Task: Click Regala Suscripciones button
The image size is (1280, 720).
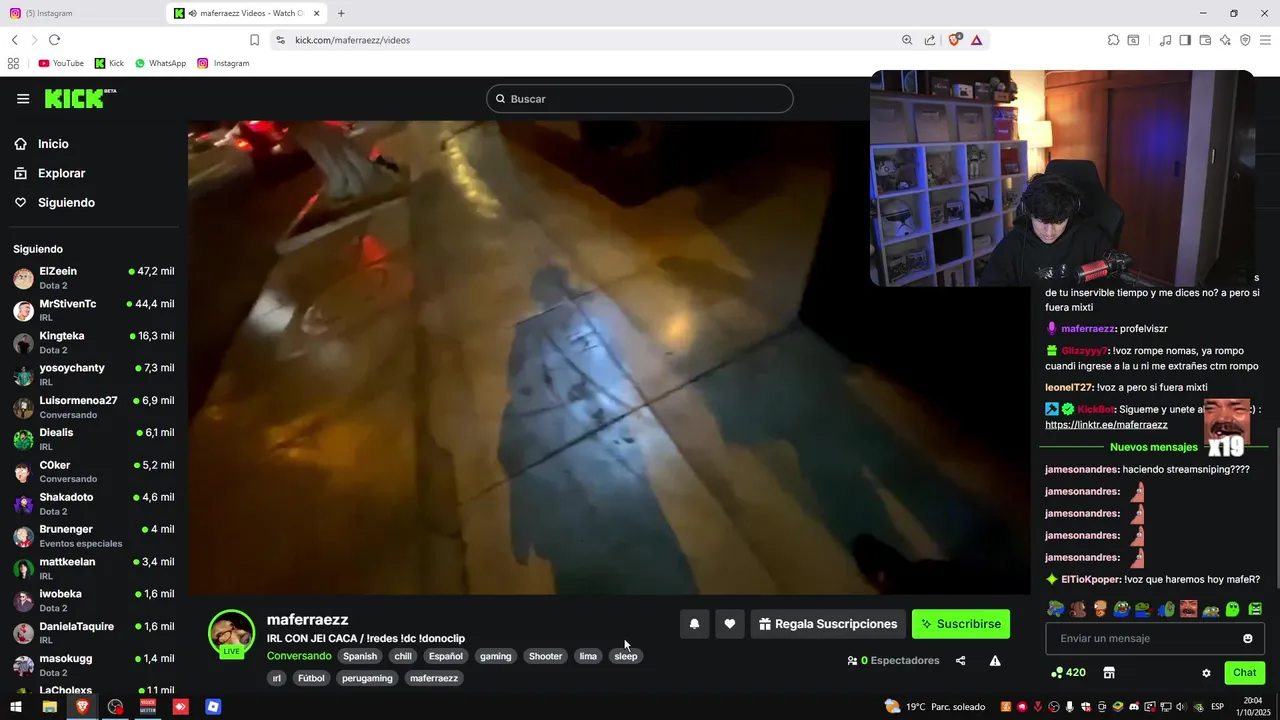Action: tap(828, 624)
